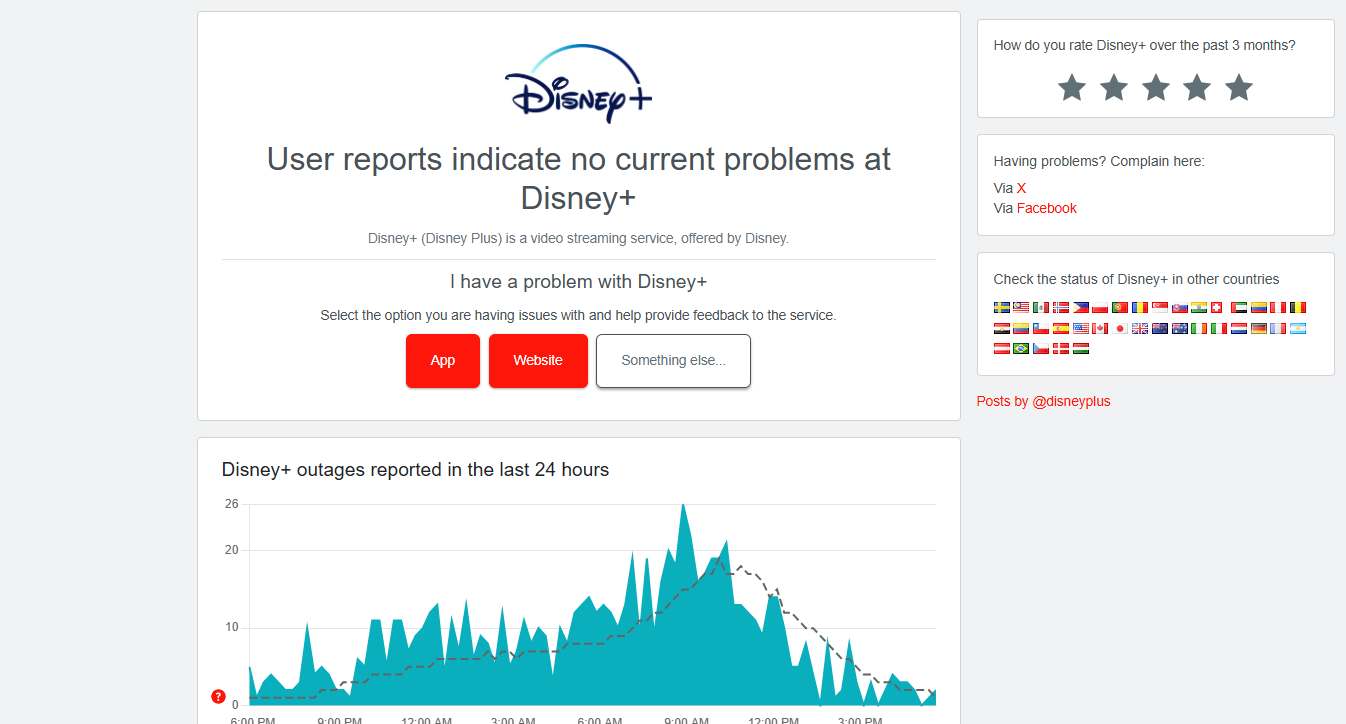This screenshot has width=1346, height=724.
Task: Select the Switzerland flag
Action: pos(1216,308)
